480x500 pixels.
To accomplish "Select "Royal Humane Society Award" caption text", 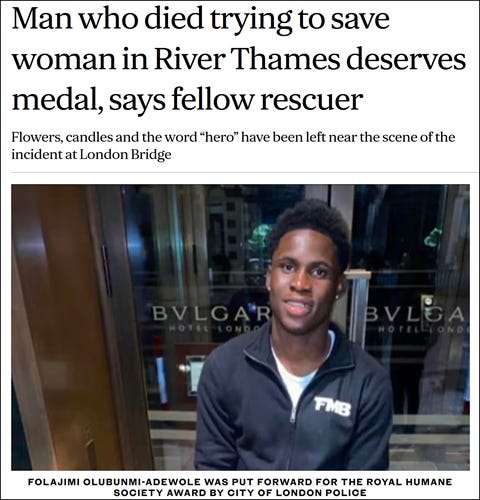I will (x=283, y=487).
